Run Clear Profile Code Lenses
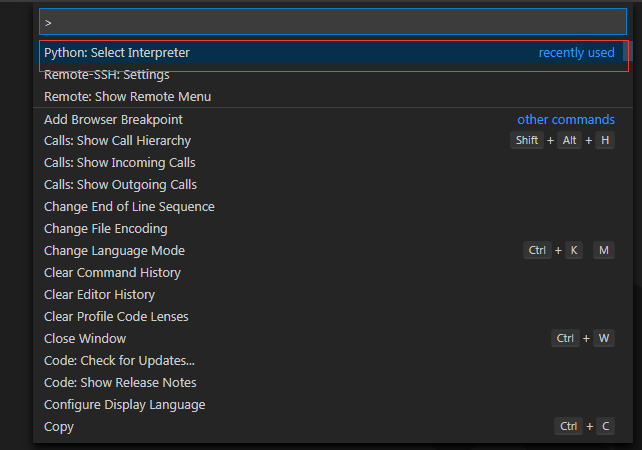 point(332,317)
